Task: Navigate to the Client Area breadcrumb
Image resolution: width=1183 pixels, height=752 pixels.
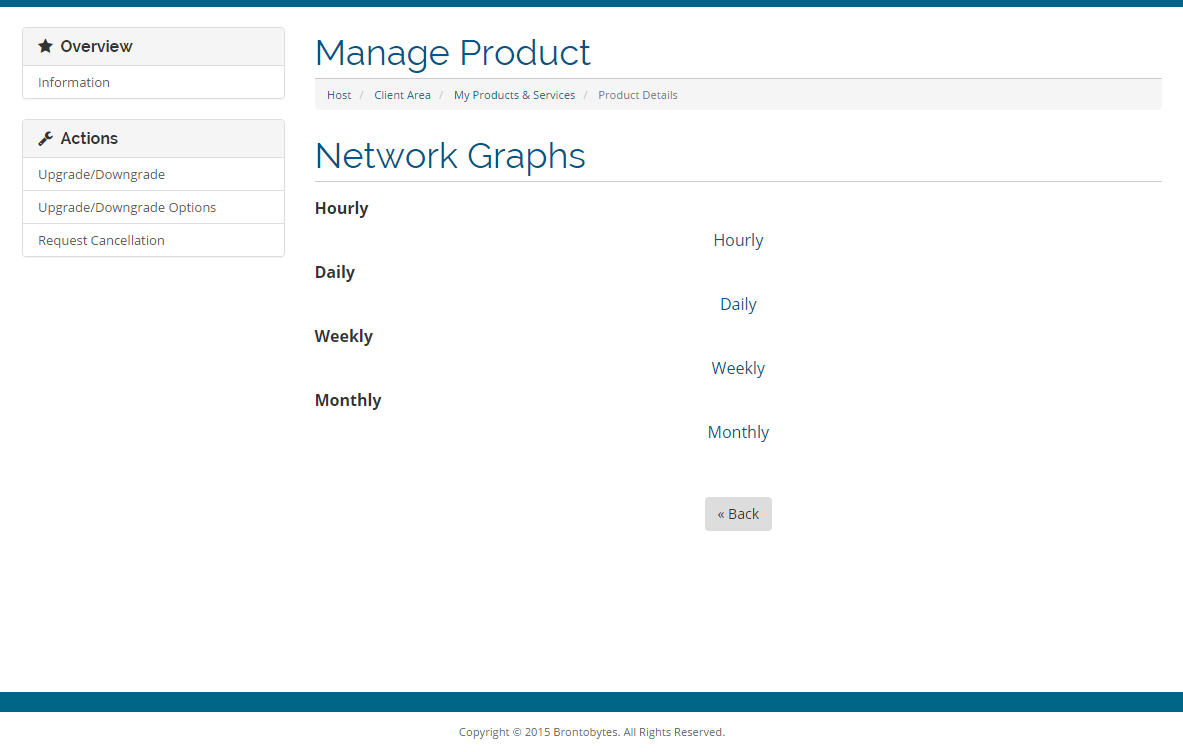Action: click(402, 95)
